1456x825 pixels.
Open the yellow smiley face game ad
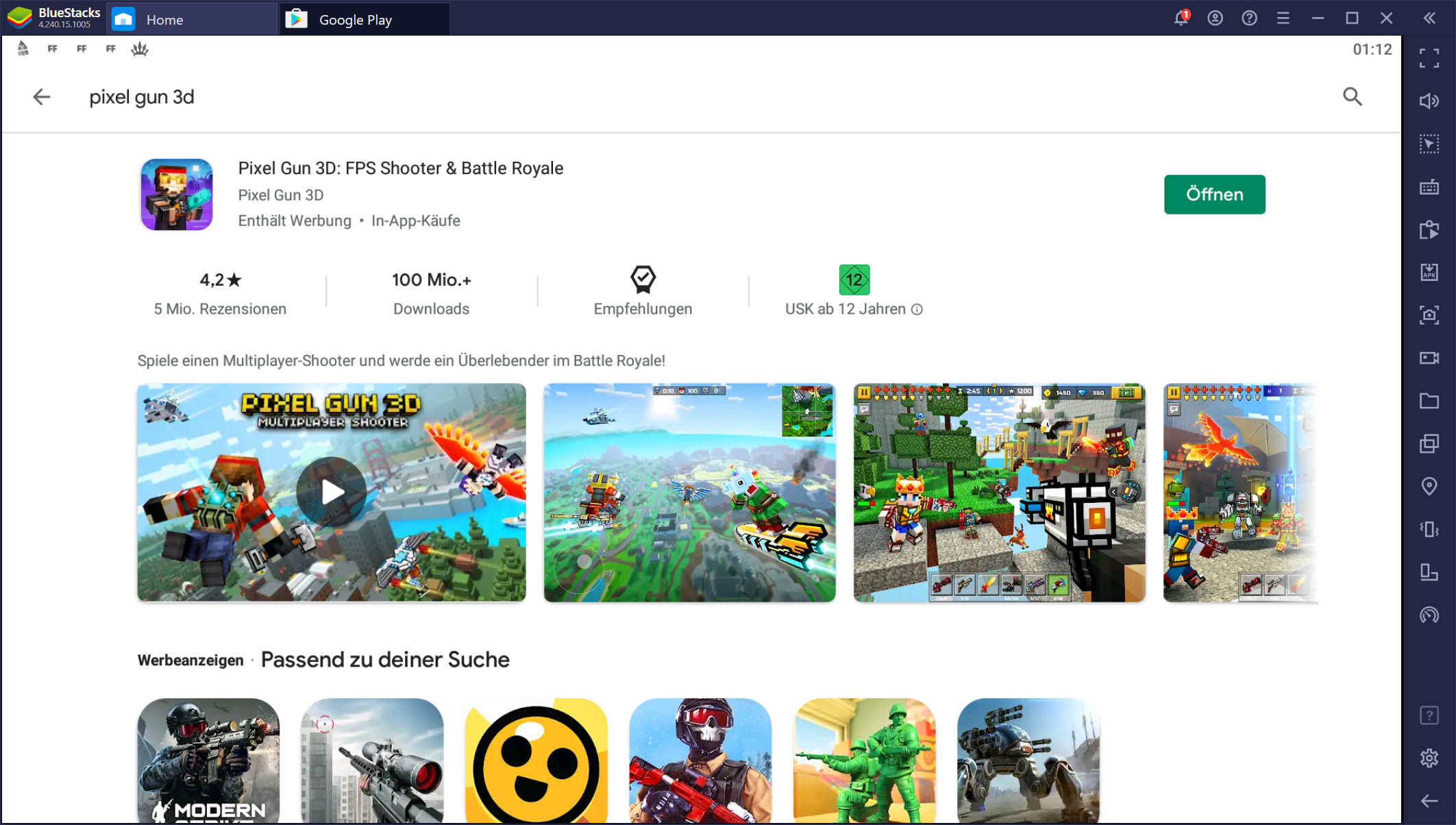tap(536, 761)
